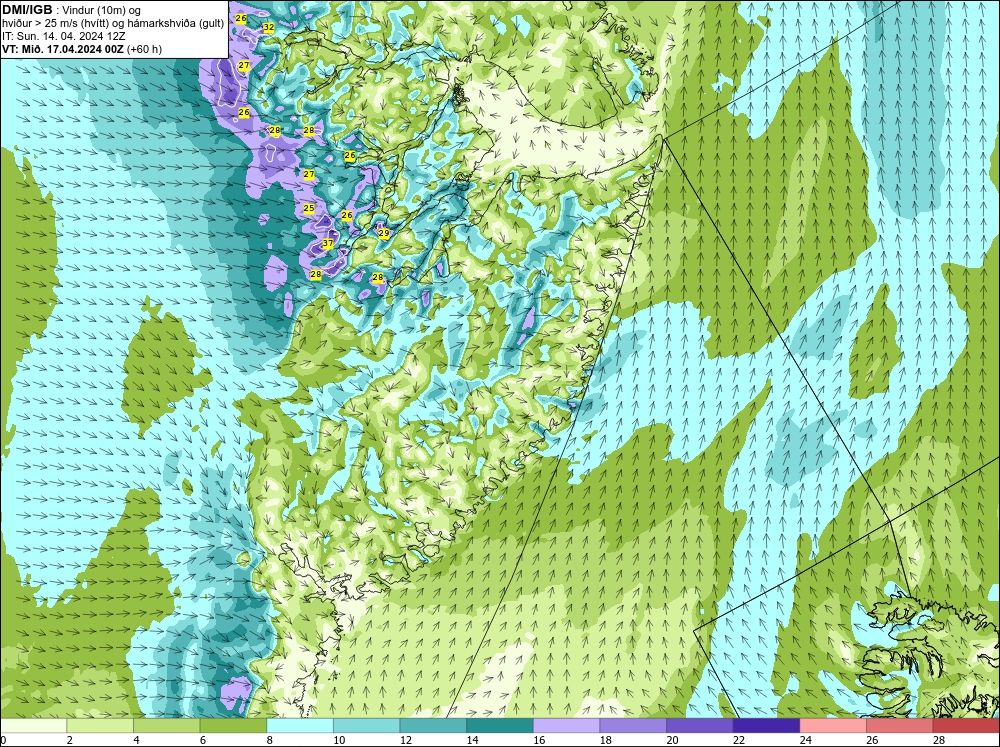Pick the teal 12–14 m/s legend swatch
Screen dimensions: 1000x747
click(433, 725)
